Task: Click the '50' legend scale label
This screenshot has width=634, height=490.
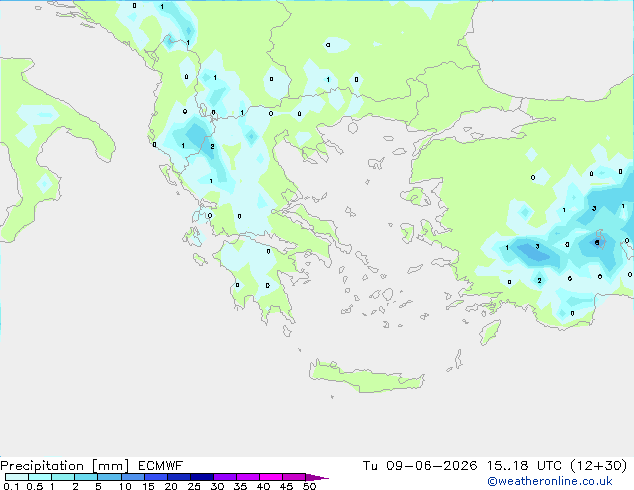Action: click(309, 486)
